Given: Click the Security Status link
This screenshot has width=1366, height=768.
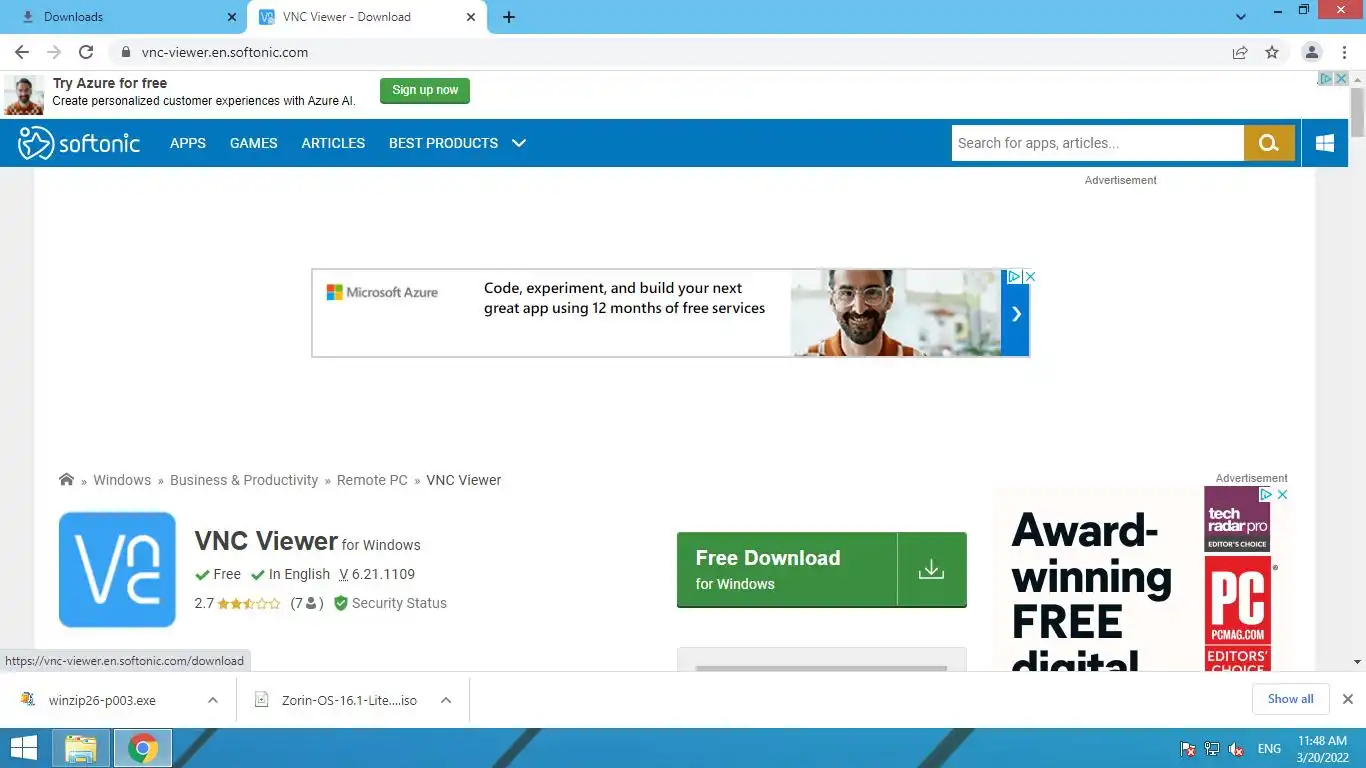Looking at the screenshot, I should [399, 603].
